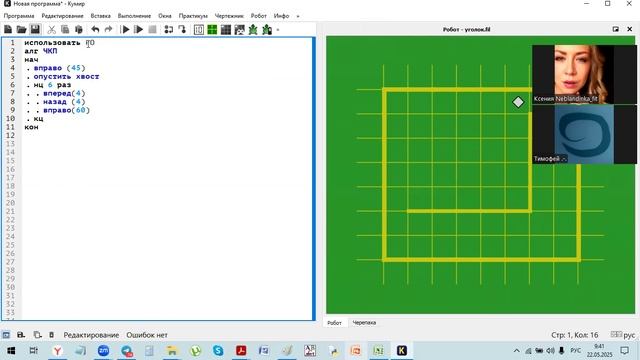Click first status bar console icon
Image resolution: width=640 pixels, height=360 pixels.
point(6,335)
